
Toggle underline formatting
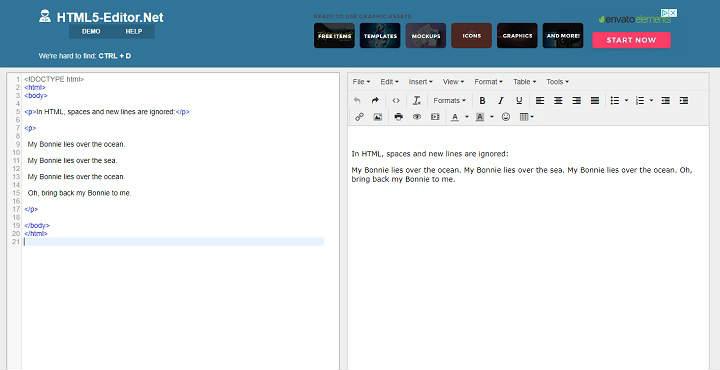(x=519, y=101)
